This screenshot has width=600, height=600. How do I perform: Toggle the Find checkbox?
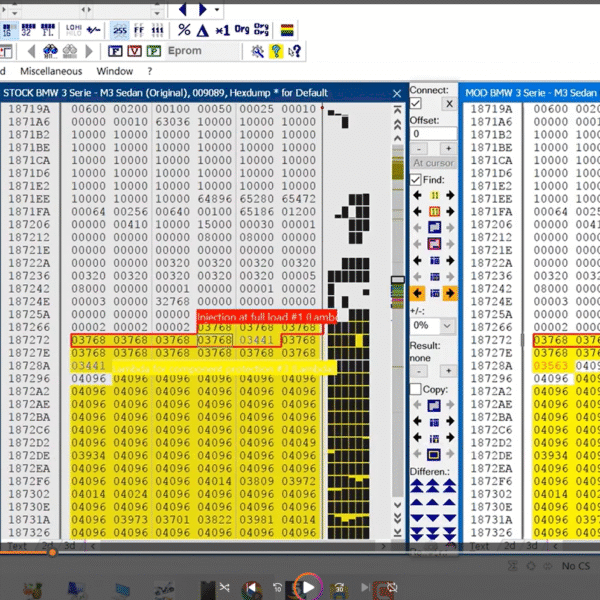coord(416,180)
